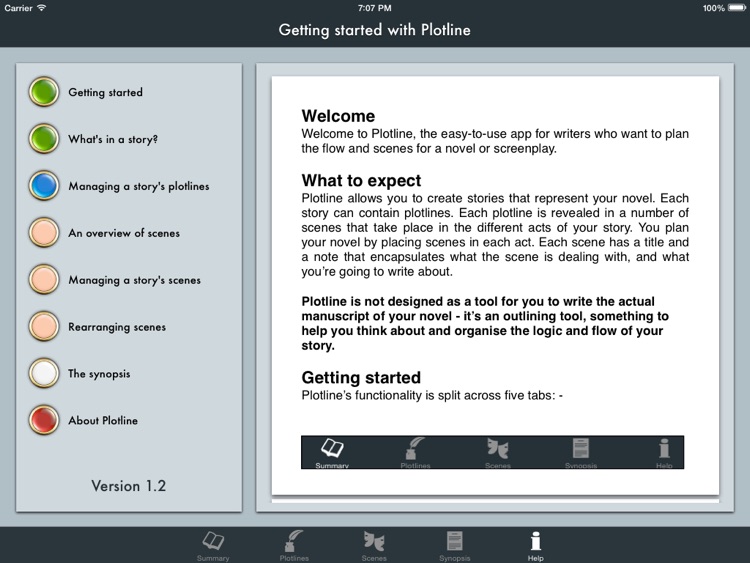The image size is (750, 563).
Task: Click the peach orb beside An overview of scenes
Action: pyautogui.click(x=44, y=232)
